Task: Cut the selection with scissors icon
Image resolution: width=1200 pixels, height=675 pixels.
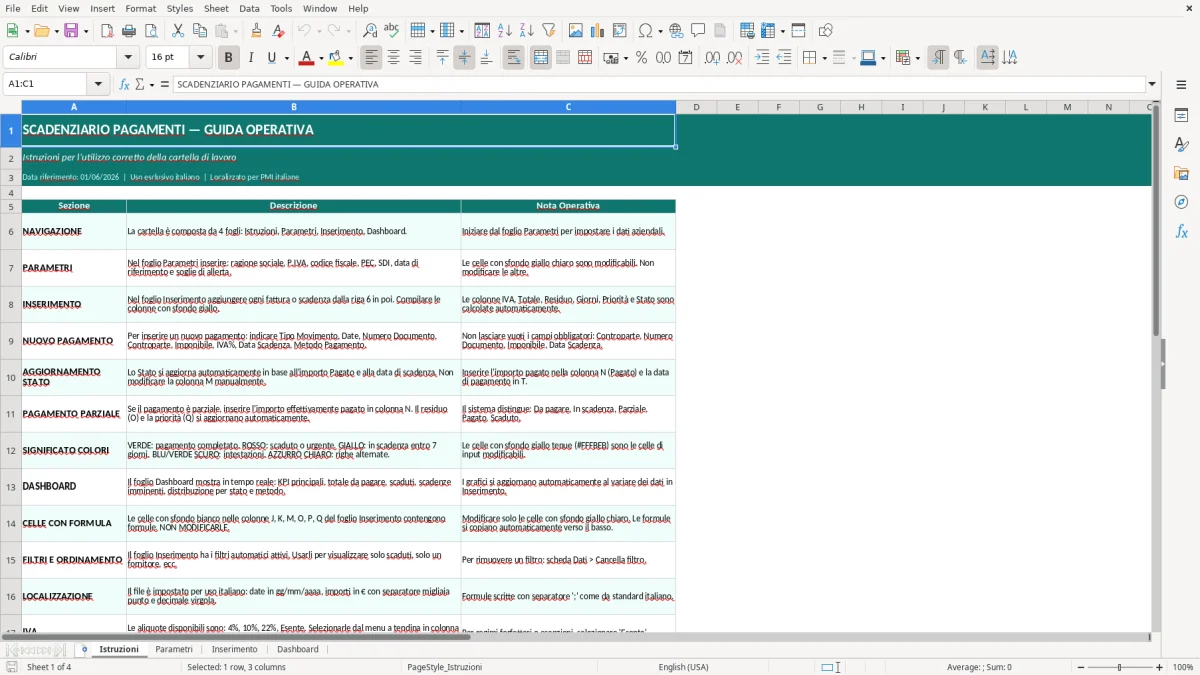Action: click(x=178, y=31)
